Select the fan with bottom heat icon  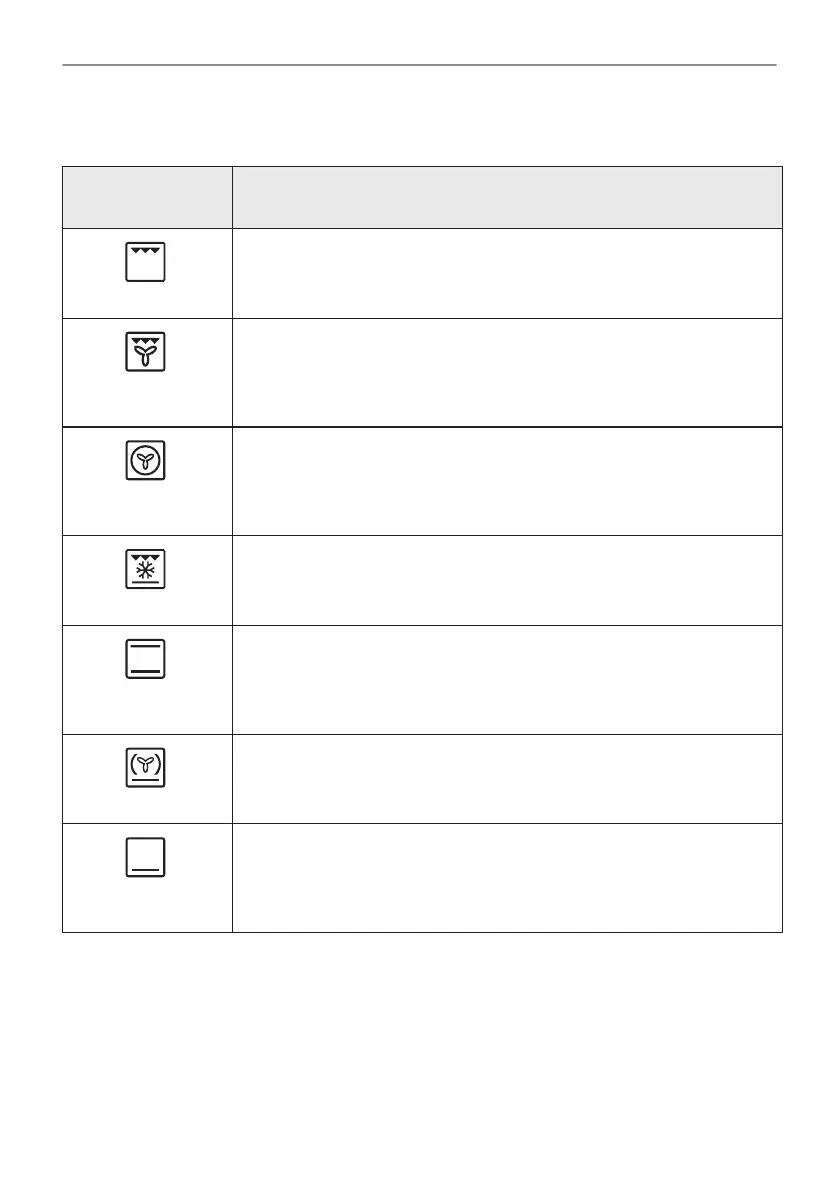145,767
